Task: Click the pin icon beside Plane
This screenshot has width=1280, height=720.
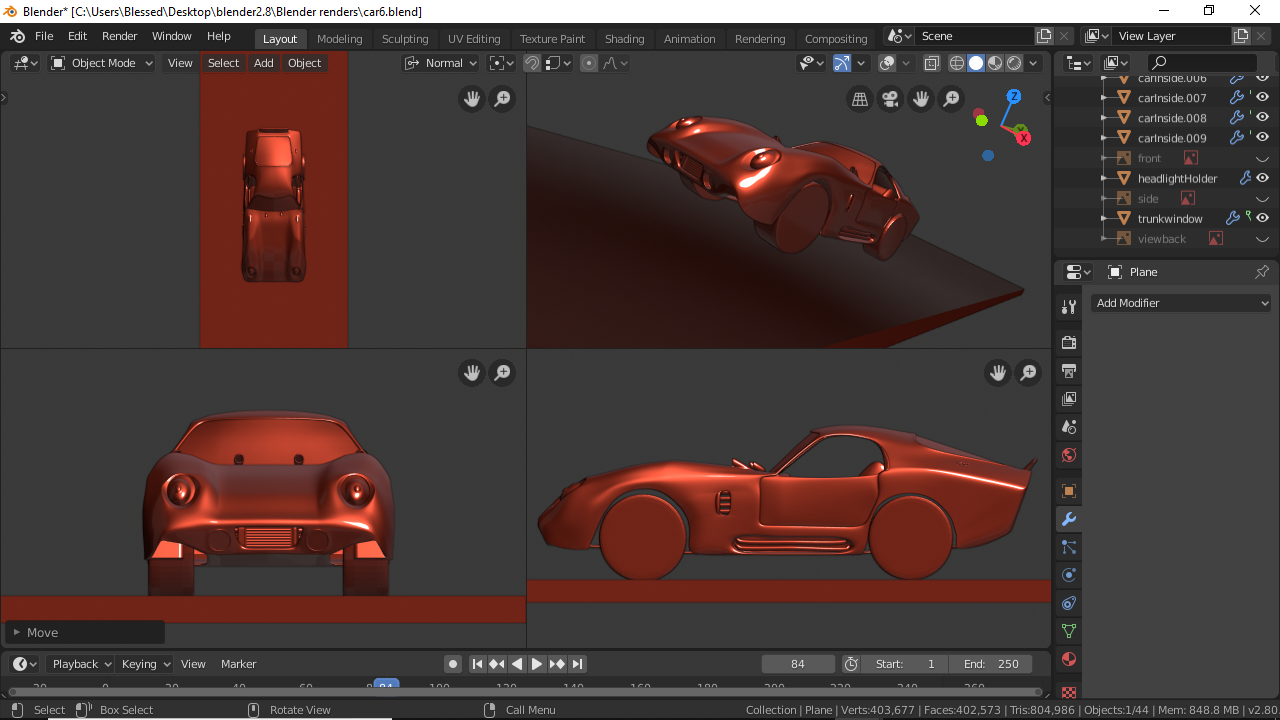Action: 1261,272
